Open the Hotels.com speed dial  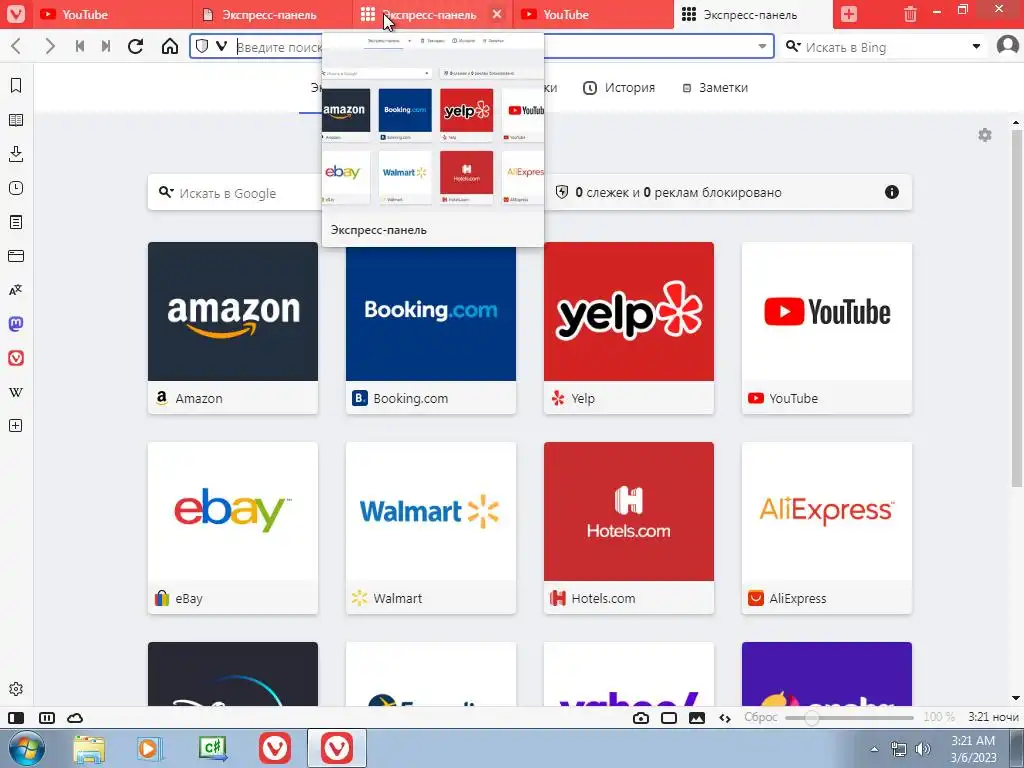pyautogui.click(x=628, y=528)
